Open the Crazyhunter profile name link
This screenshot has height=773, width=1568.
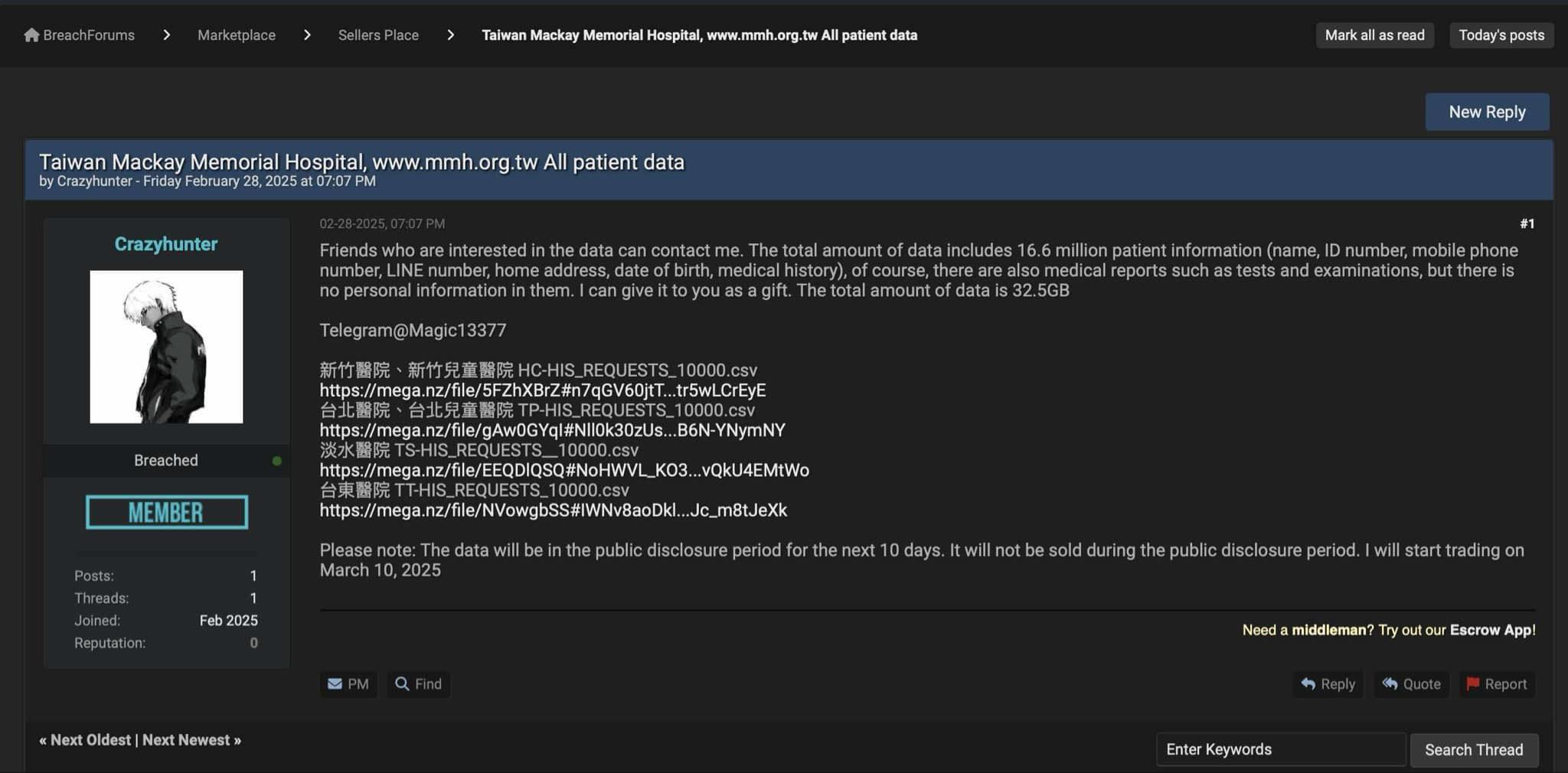click(166, 244)
